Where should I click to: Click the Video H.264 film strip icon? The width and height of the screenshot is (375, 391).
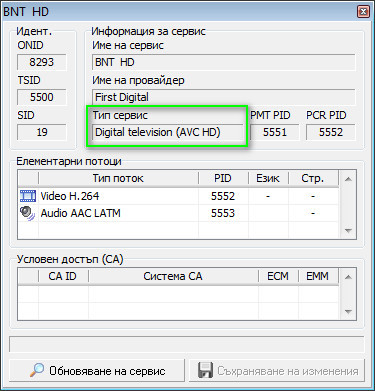(28, 196)
